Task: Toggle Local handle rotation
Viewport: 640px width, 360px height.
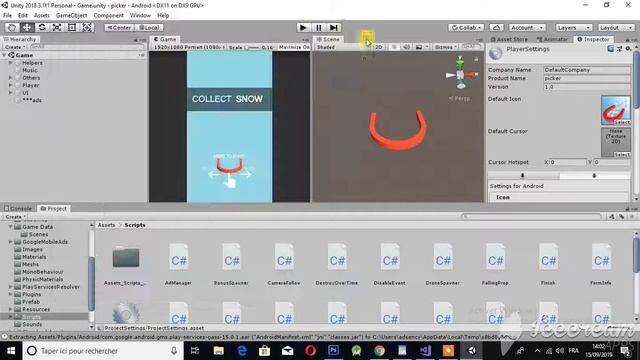Action: tap(149, 27)
